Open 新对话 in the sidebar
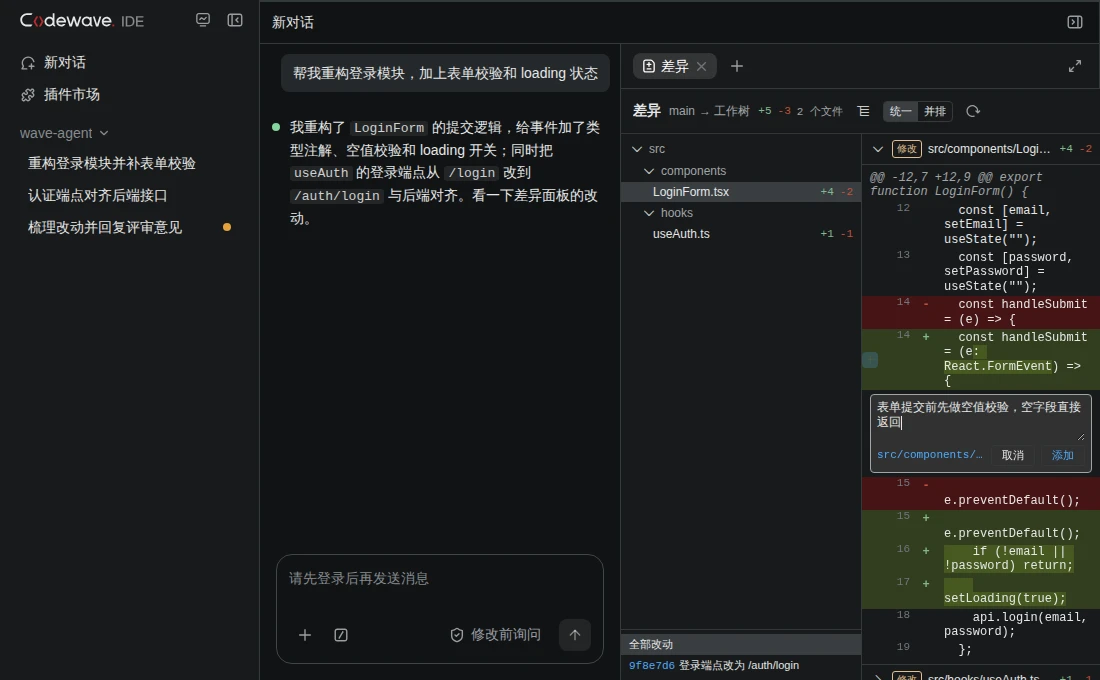The width and height of the screenshot is (1100, 680). [65, 62]
